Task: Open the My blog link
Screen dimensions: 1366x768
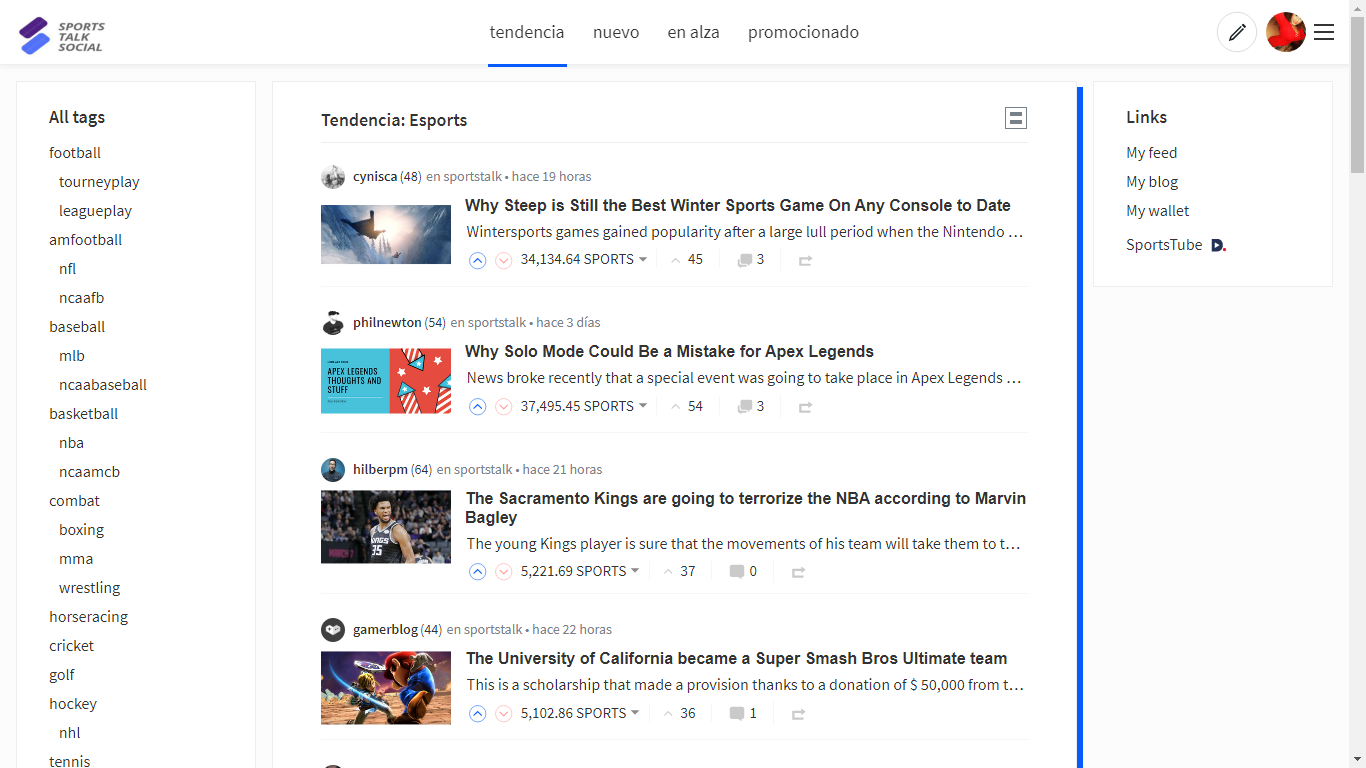Action: tap(1152, 182)
